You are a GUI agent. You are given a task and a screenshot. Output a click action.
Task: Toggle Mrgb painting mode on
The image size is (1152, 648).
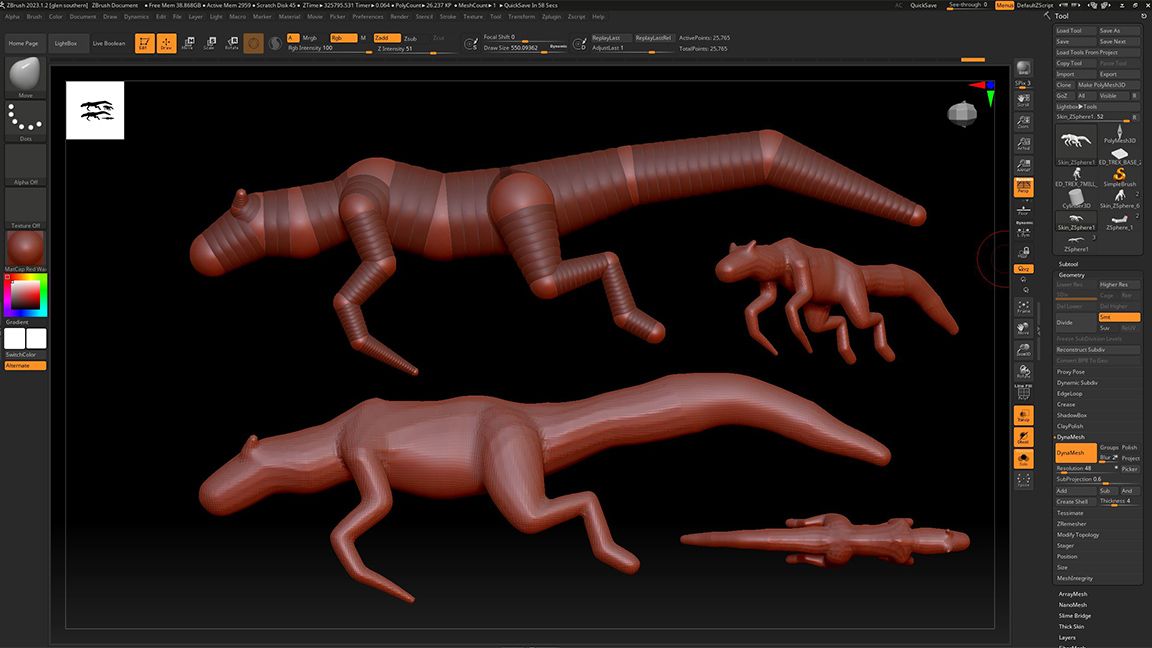pyautogui.click(x=310, y=38)
